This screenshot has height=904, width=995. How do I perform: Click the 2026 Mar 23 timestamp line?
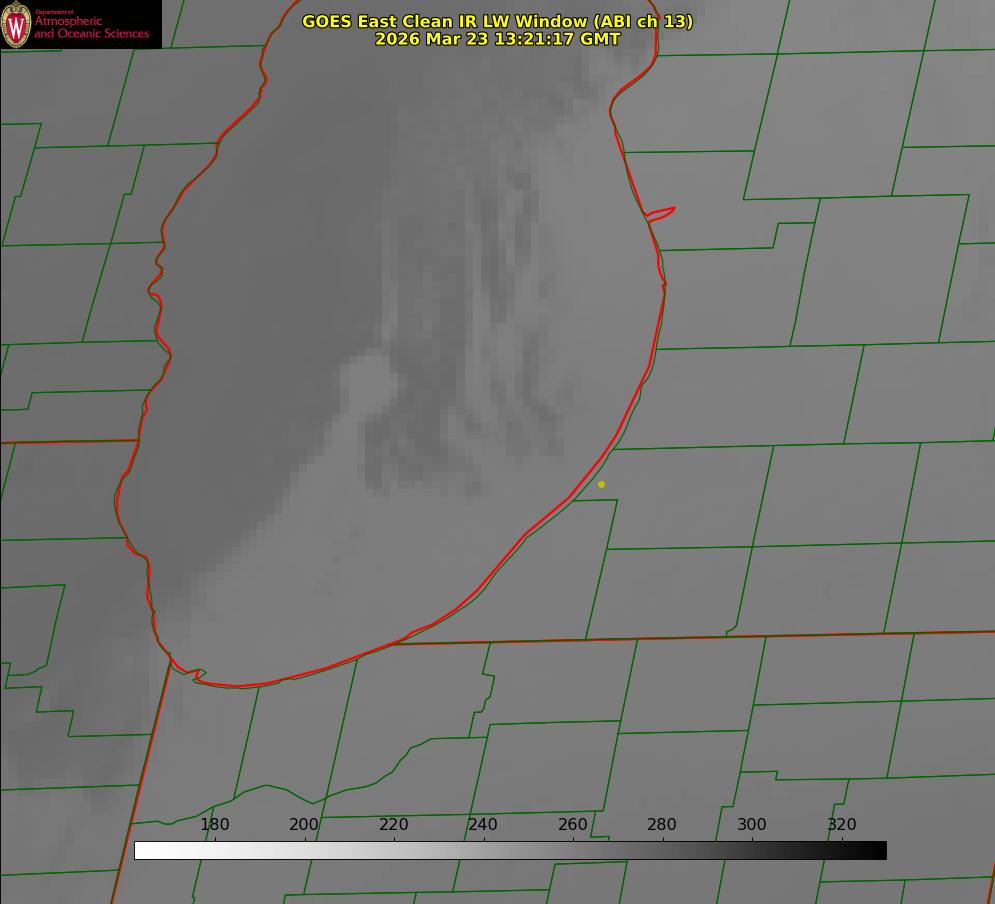[498, 39]
